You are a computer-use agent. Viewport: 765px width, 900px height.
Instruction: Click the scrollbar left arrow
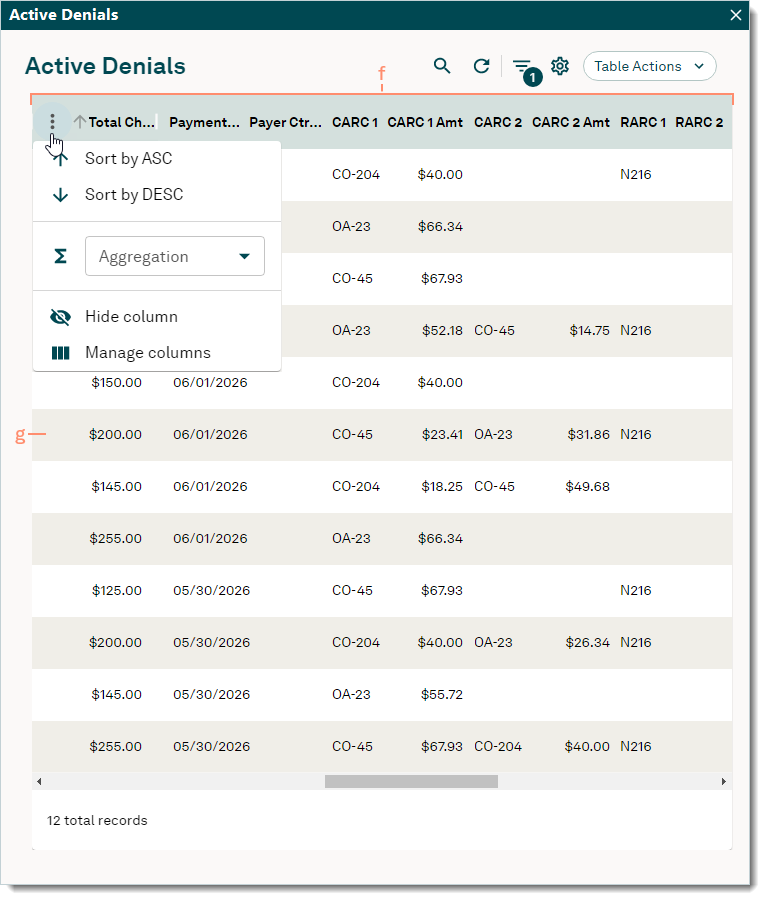(38, 781)
